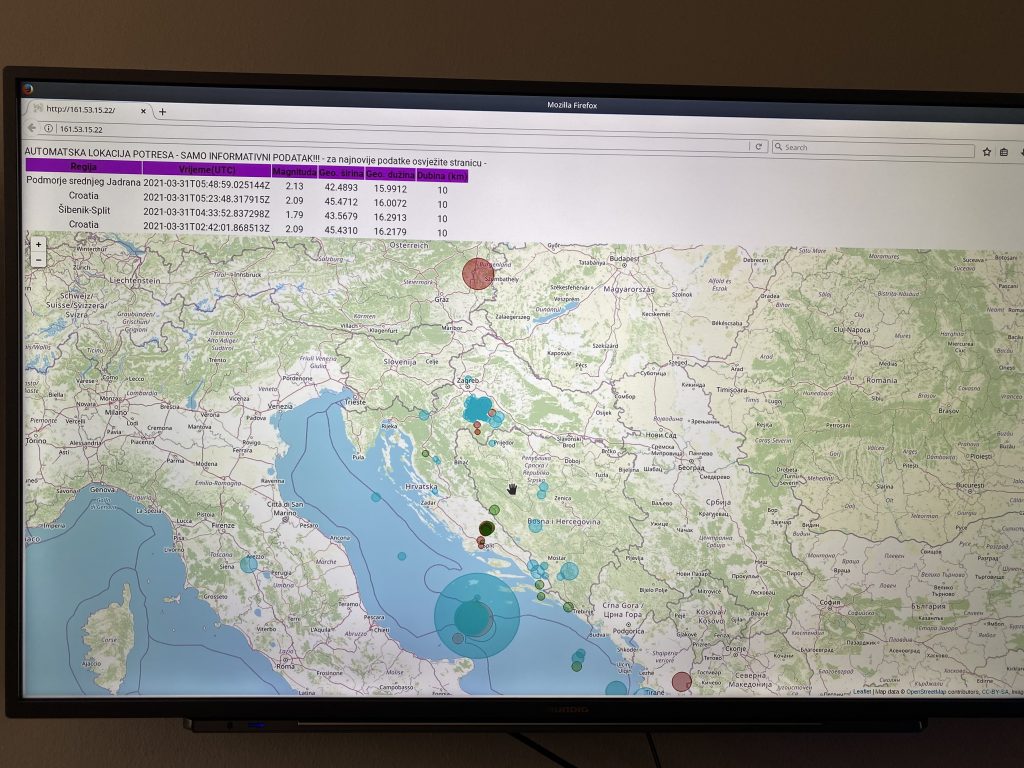Click the Magnituda column header

294,172
